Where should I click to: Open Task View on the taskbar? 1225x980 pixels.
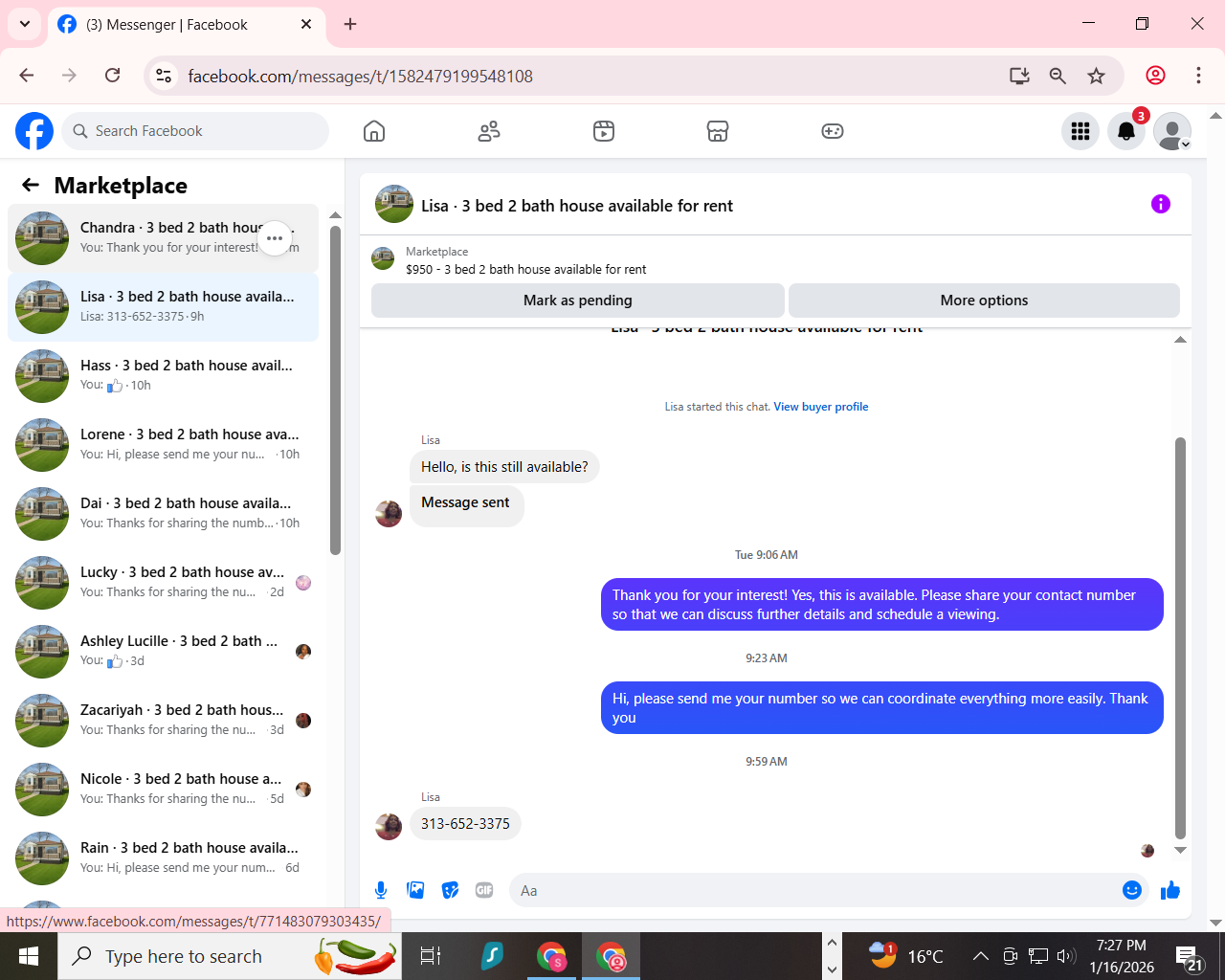coord(431,956)
